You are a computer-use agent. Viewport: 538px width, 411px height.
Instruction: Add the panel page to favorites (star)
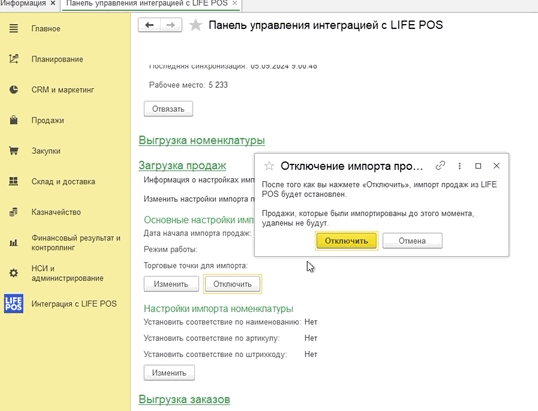point(195,25)
